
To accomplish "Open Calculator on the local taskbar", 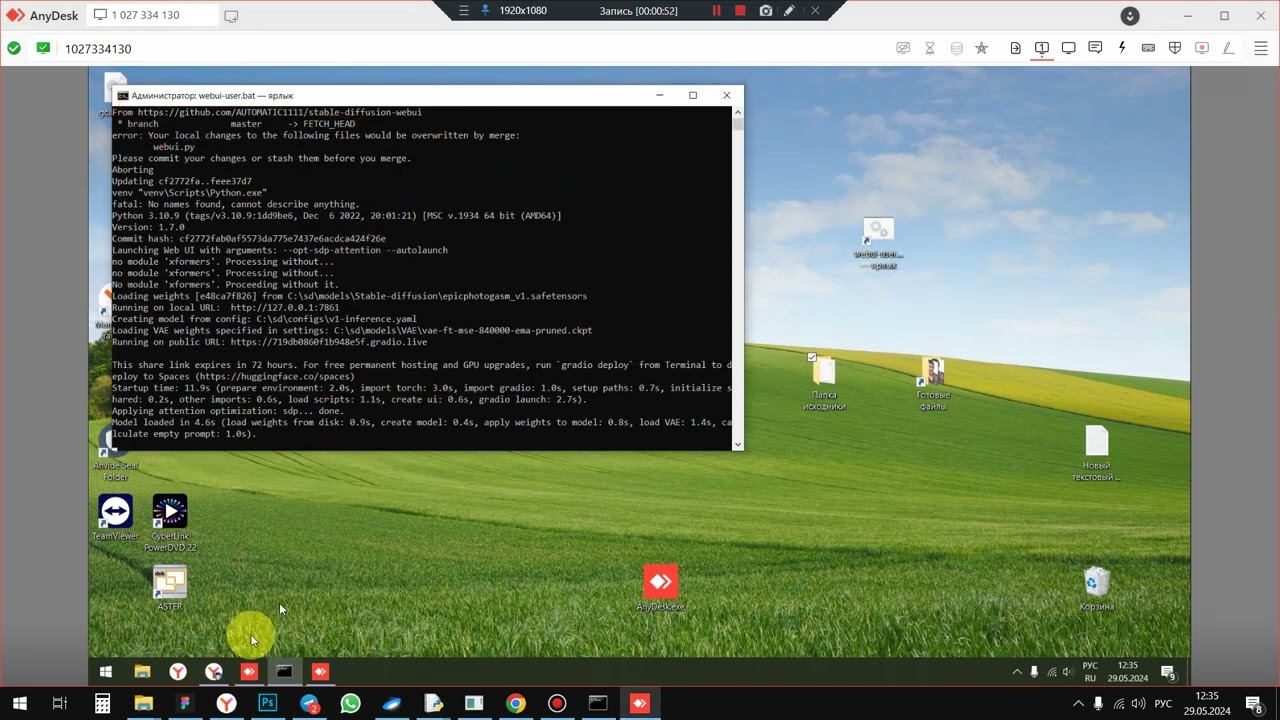I will click(x=102, y=704).
